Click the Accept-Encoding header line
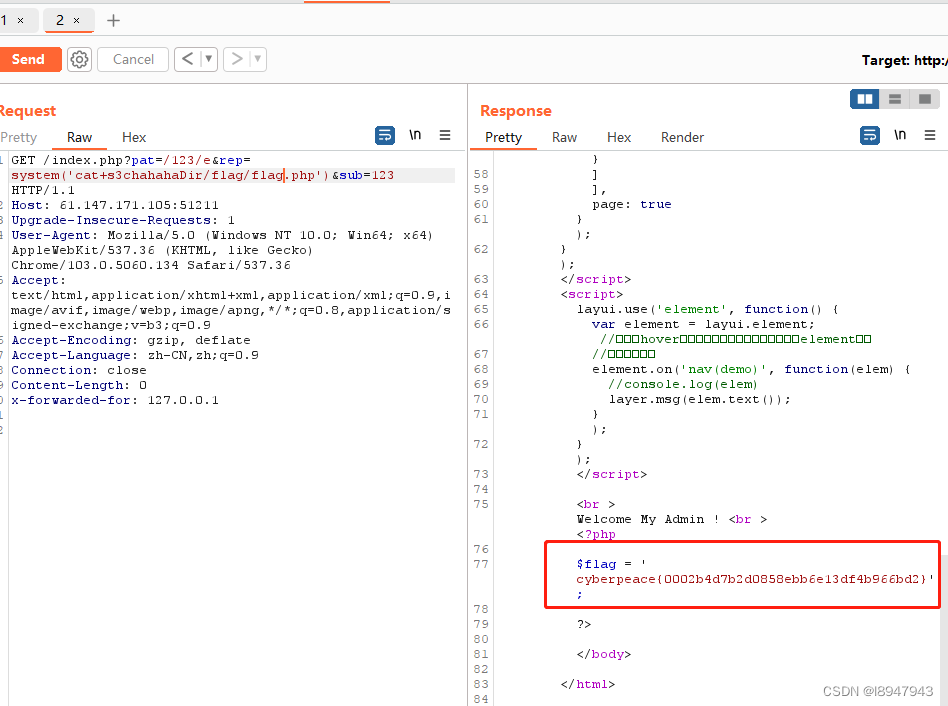 pos(131,340)
